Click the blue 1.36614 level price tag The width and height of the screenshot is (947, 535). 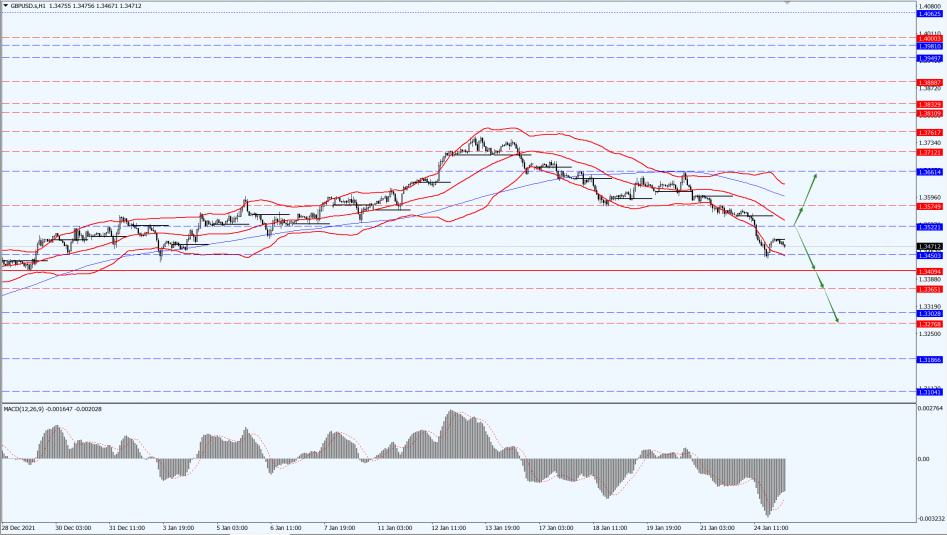(929, 172)
